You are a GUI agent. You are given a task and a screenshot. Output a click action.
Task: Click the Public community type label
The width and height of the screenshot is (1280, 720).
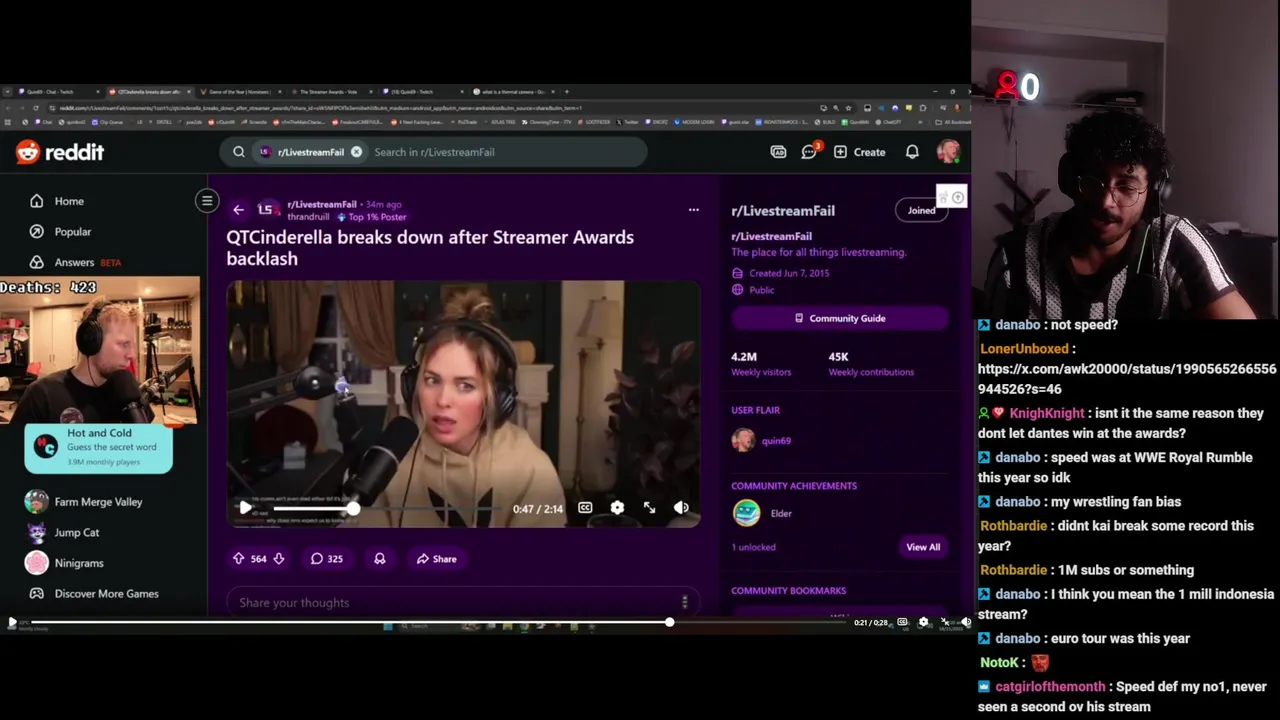pyautogui.click(x=761, y=290)
